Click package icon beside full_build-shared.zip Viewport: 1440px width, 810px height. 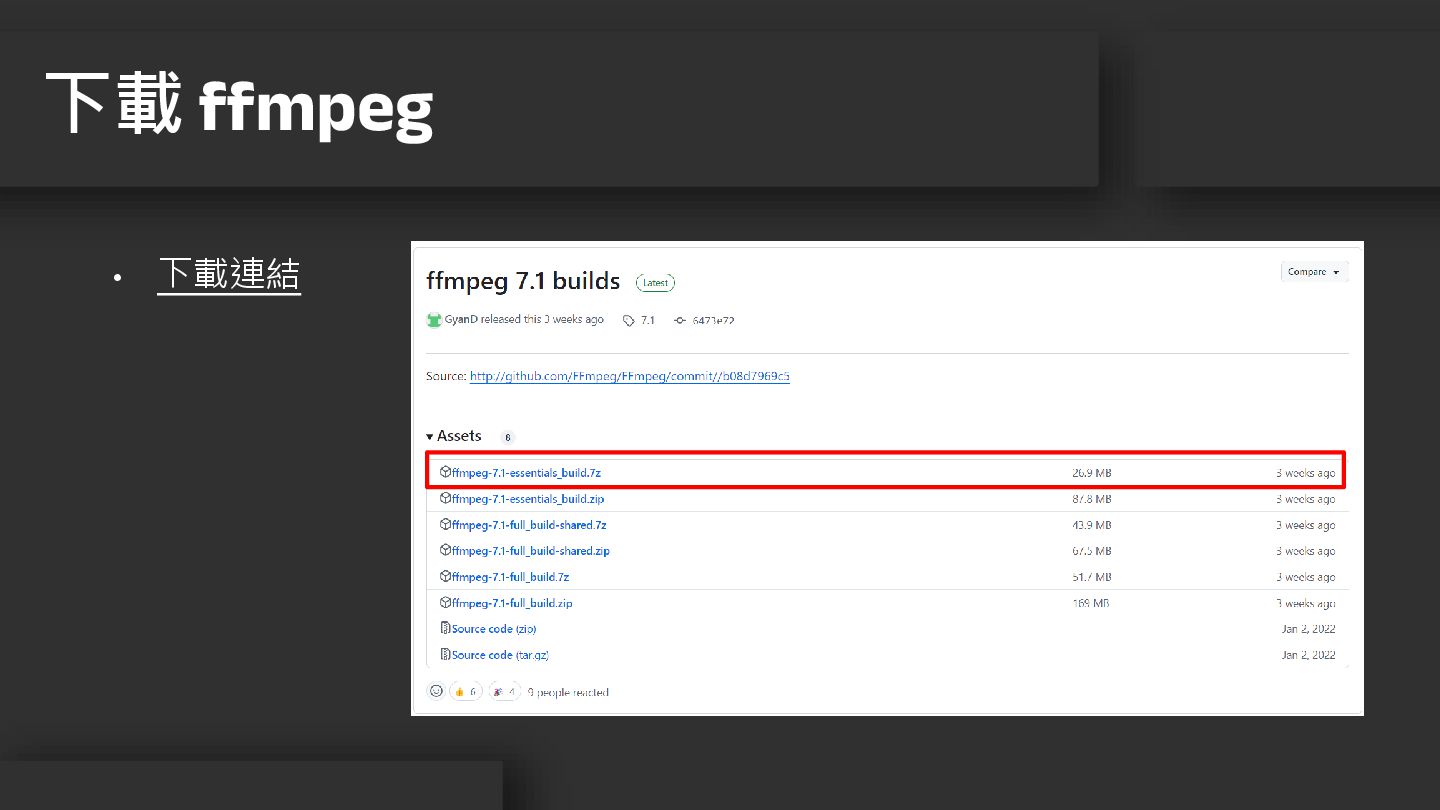tap(446, 550)
